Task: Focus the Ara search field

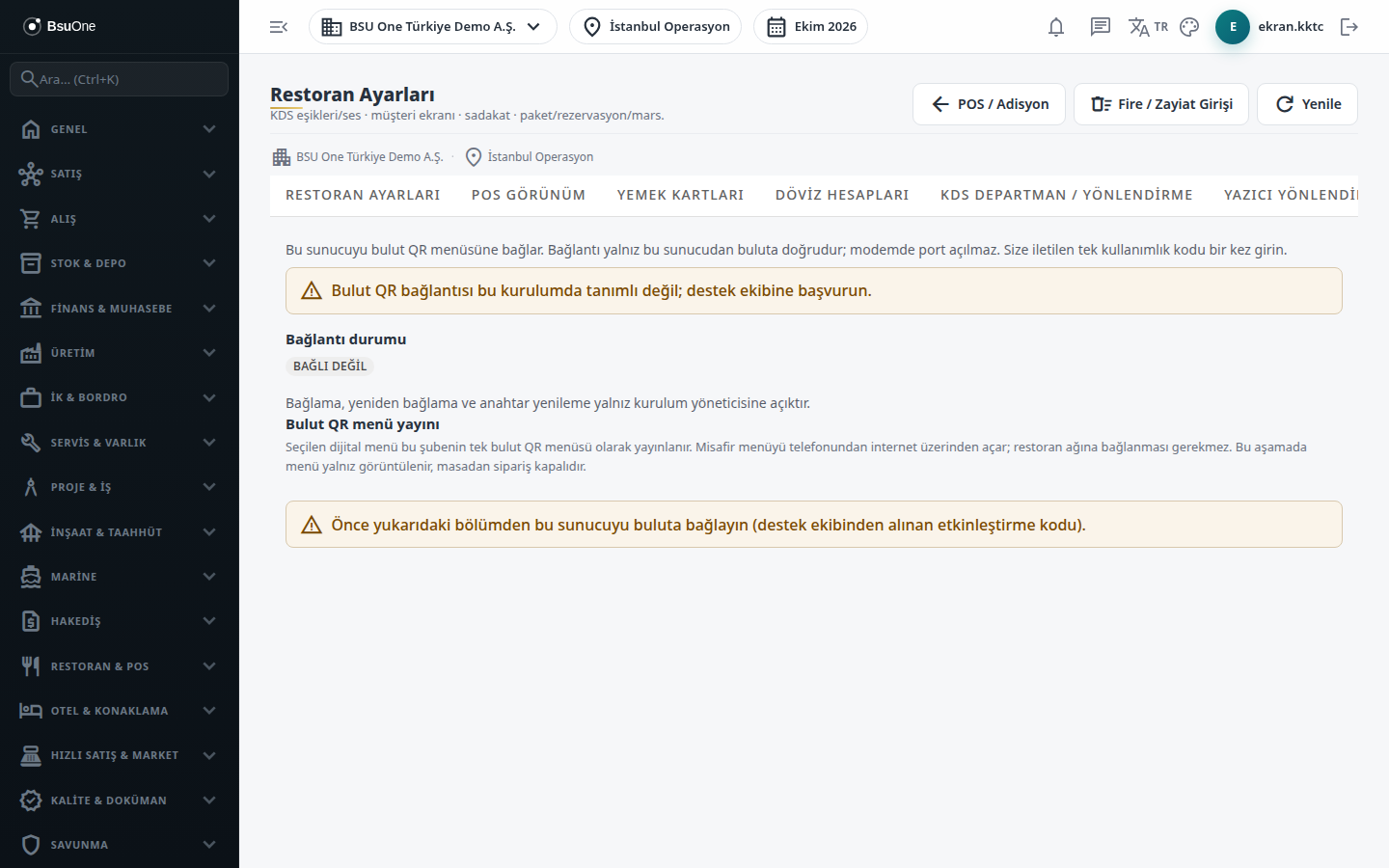Action: pyautogui.click(x=120, y=79)
